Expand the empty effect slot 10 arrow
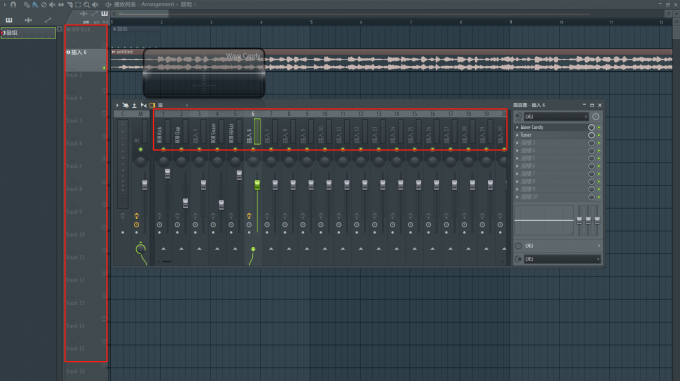The width and height of the screenshot is (680, 381). click(517, 197)
